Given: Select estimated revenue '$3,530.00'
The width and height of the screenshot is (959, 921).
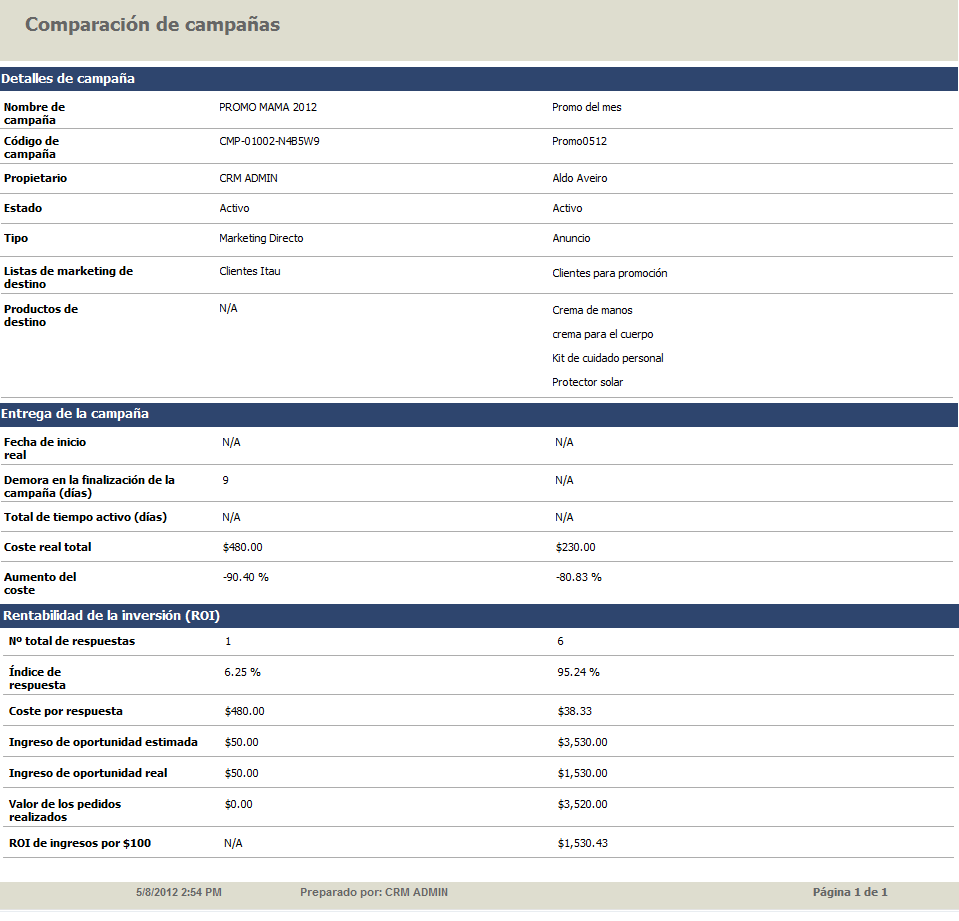Looking at the screenshot, I should click(x=582, y=742).
